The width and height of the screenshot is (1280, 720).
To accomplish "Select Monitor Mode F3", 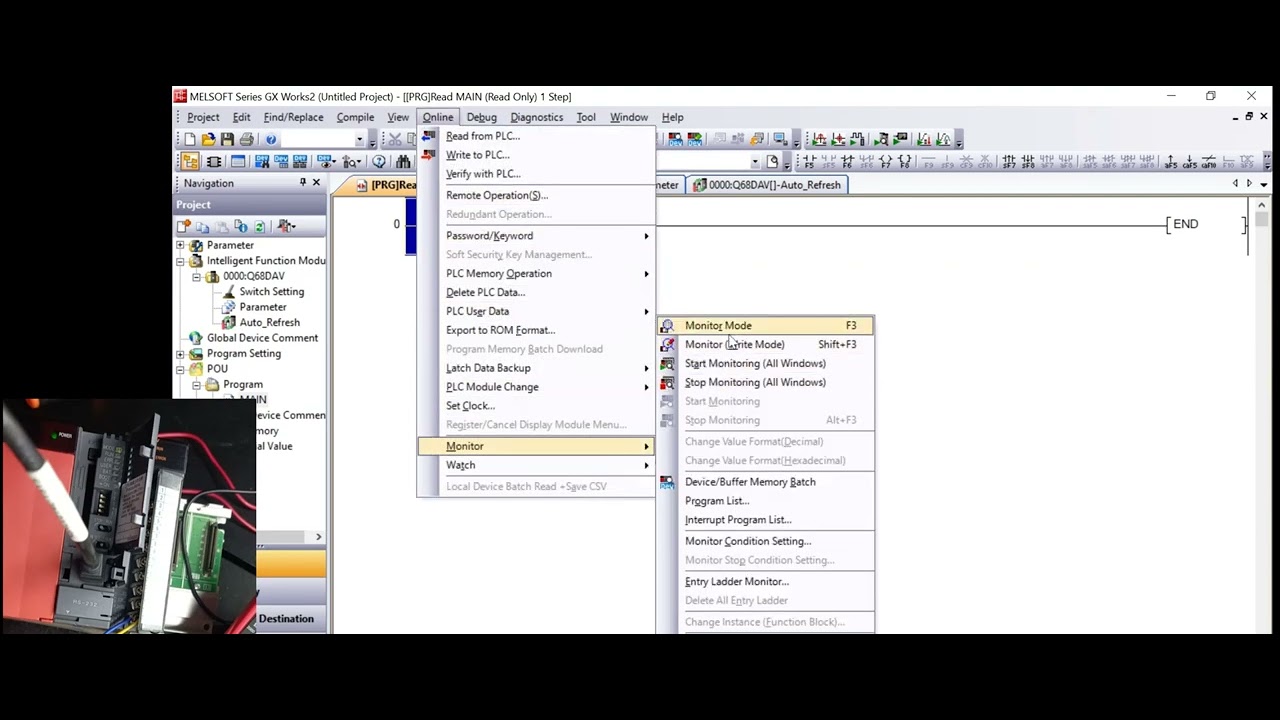I will (x=765, y=325).
